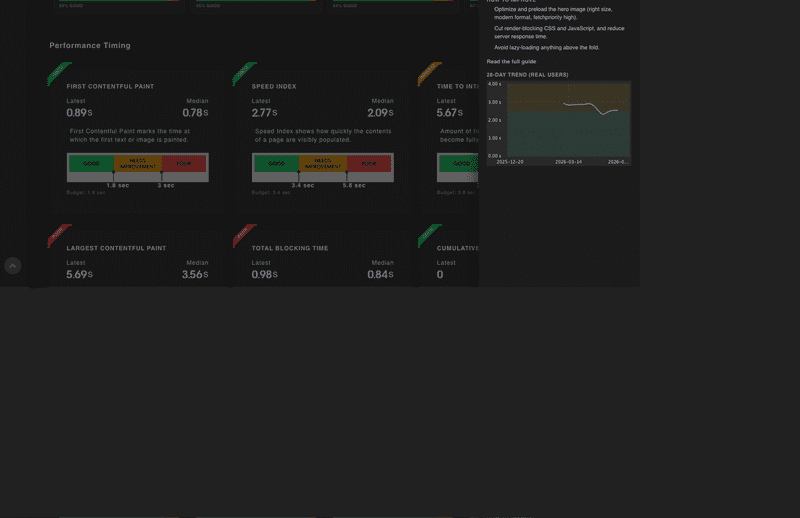This screenshot has height=518, width=800.
Task: Click the 5.8 sec threshold marker label
Action: 354,186
